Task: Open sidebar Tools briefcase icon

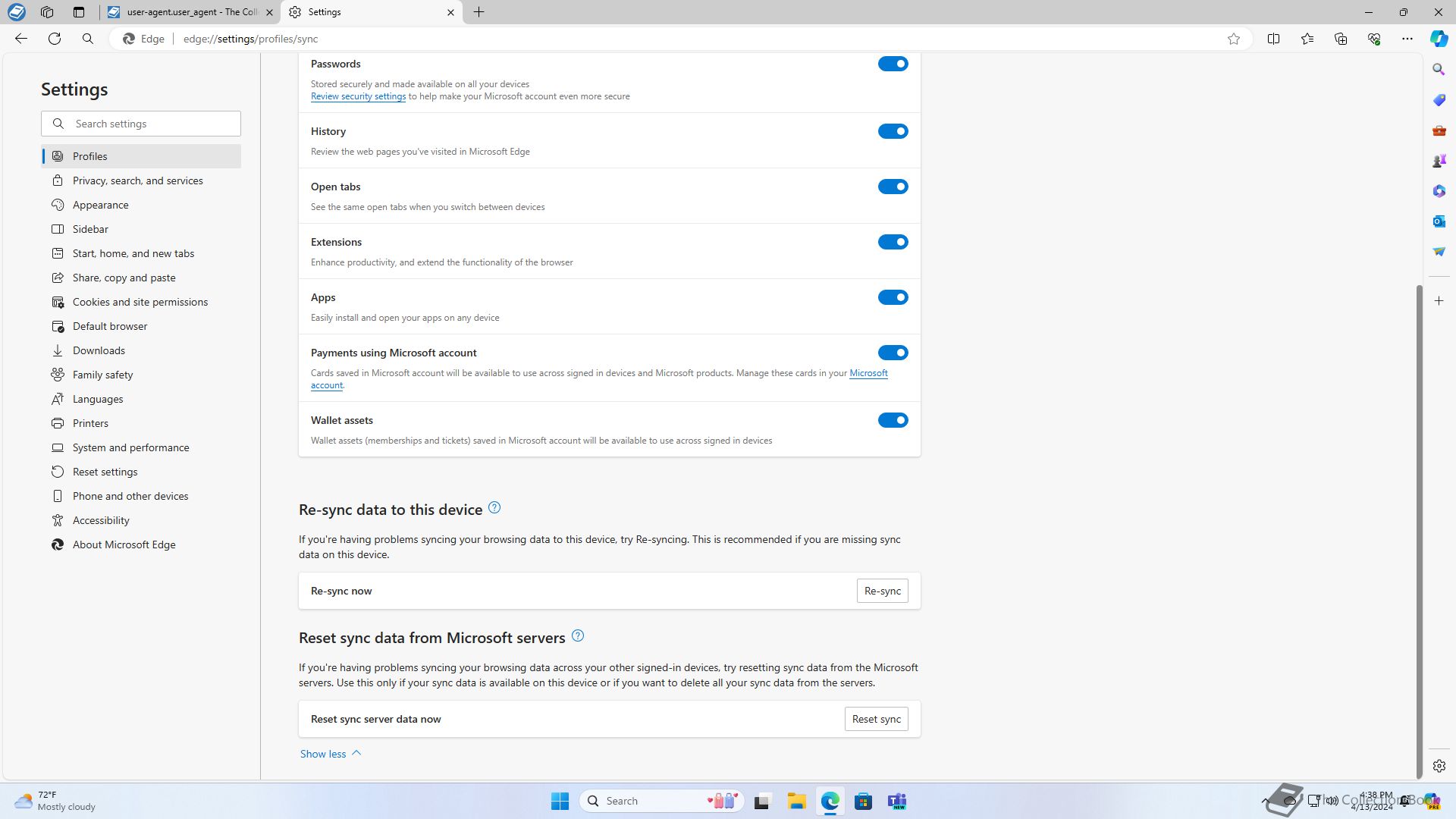Action: pyautogui.click(x=1439, y=130)
